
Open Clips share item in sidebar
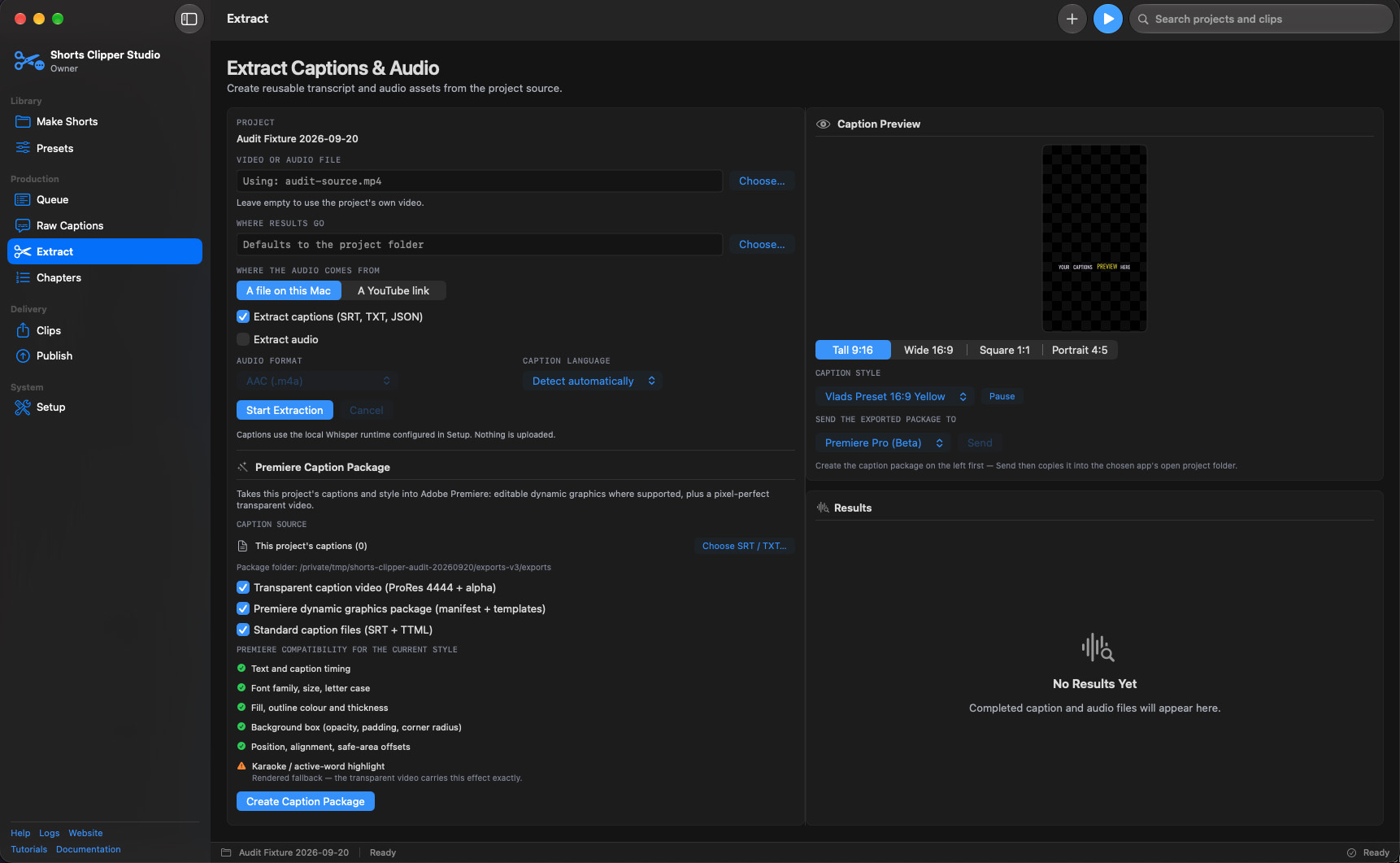105,330
